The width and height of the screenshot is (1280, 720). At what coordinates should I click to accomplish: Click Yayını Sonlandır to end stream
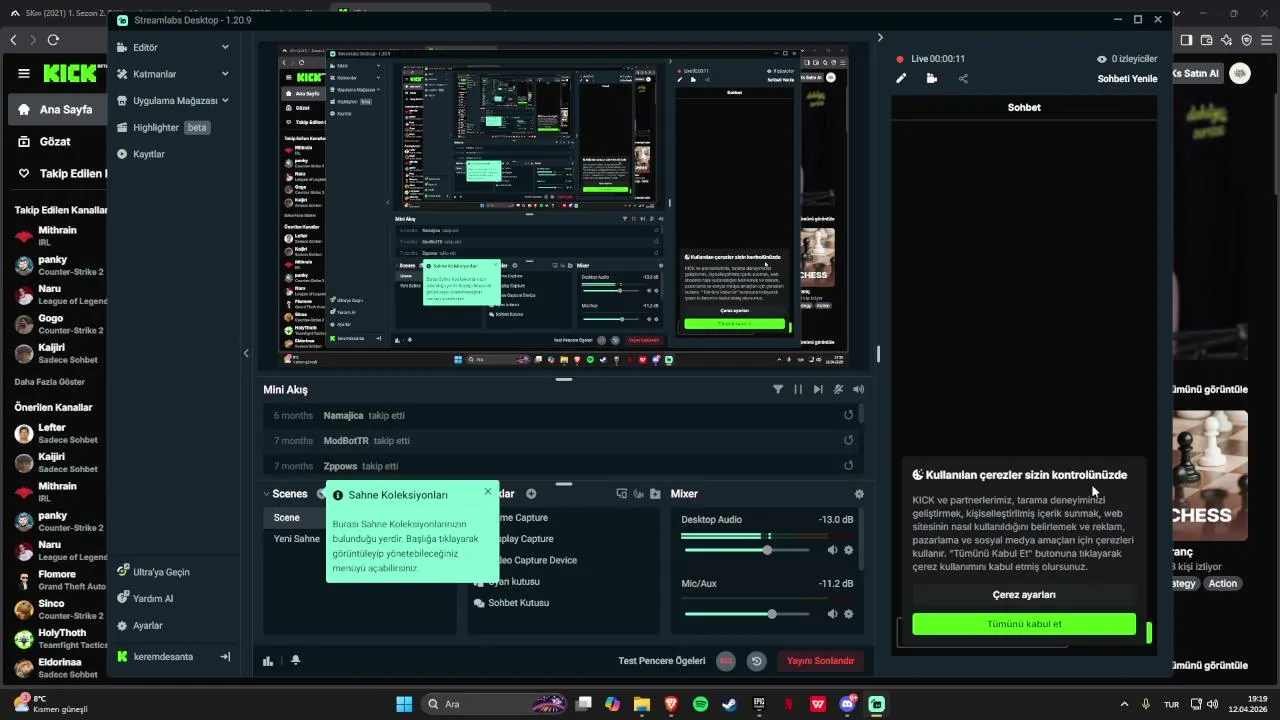[820, 661]
